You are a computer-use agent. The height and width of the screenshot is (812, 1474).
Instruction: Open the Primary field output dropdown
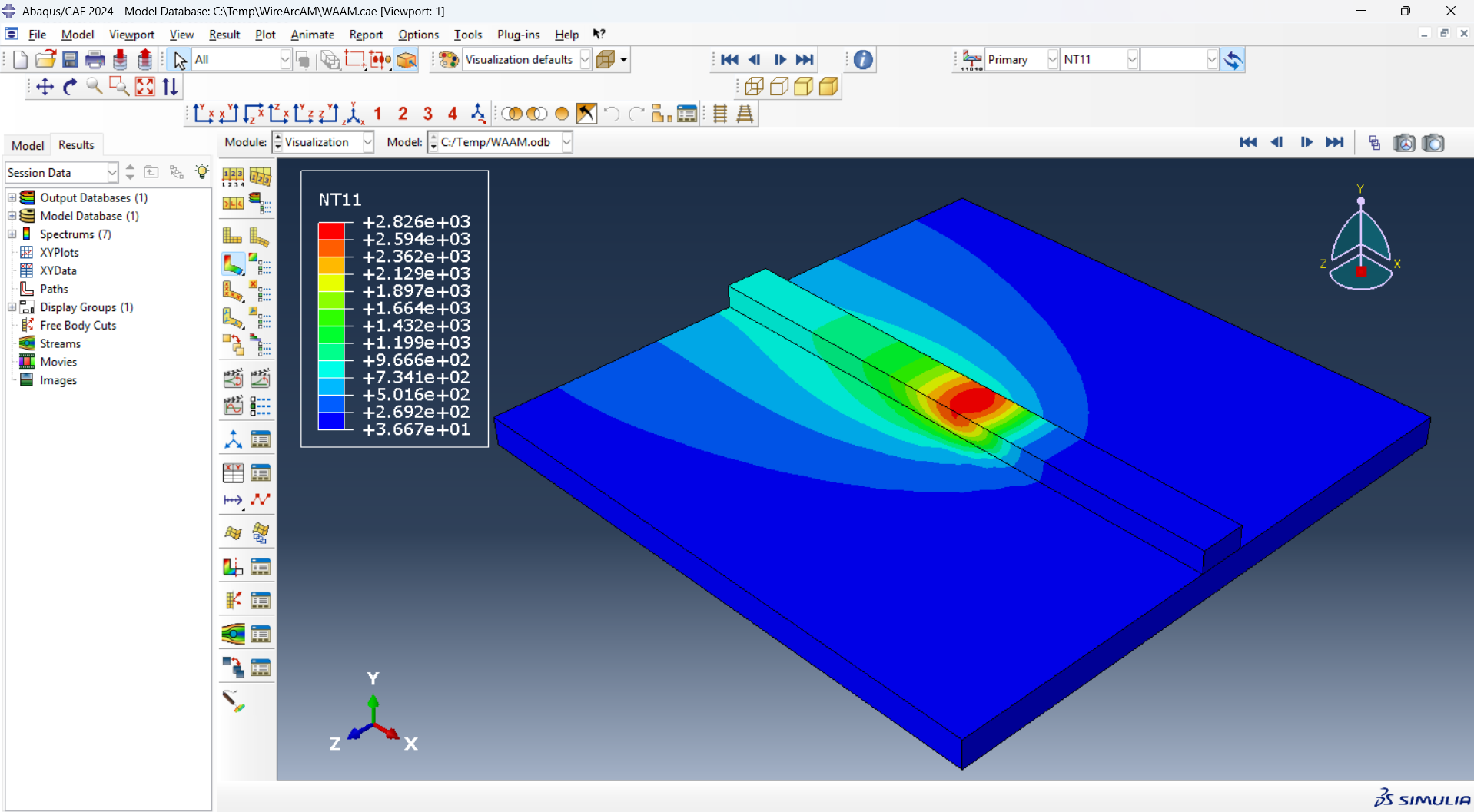click(x=1051, y=59)
